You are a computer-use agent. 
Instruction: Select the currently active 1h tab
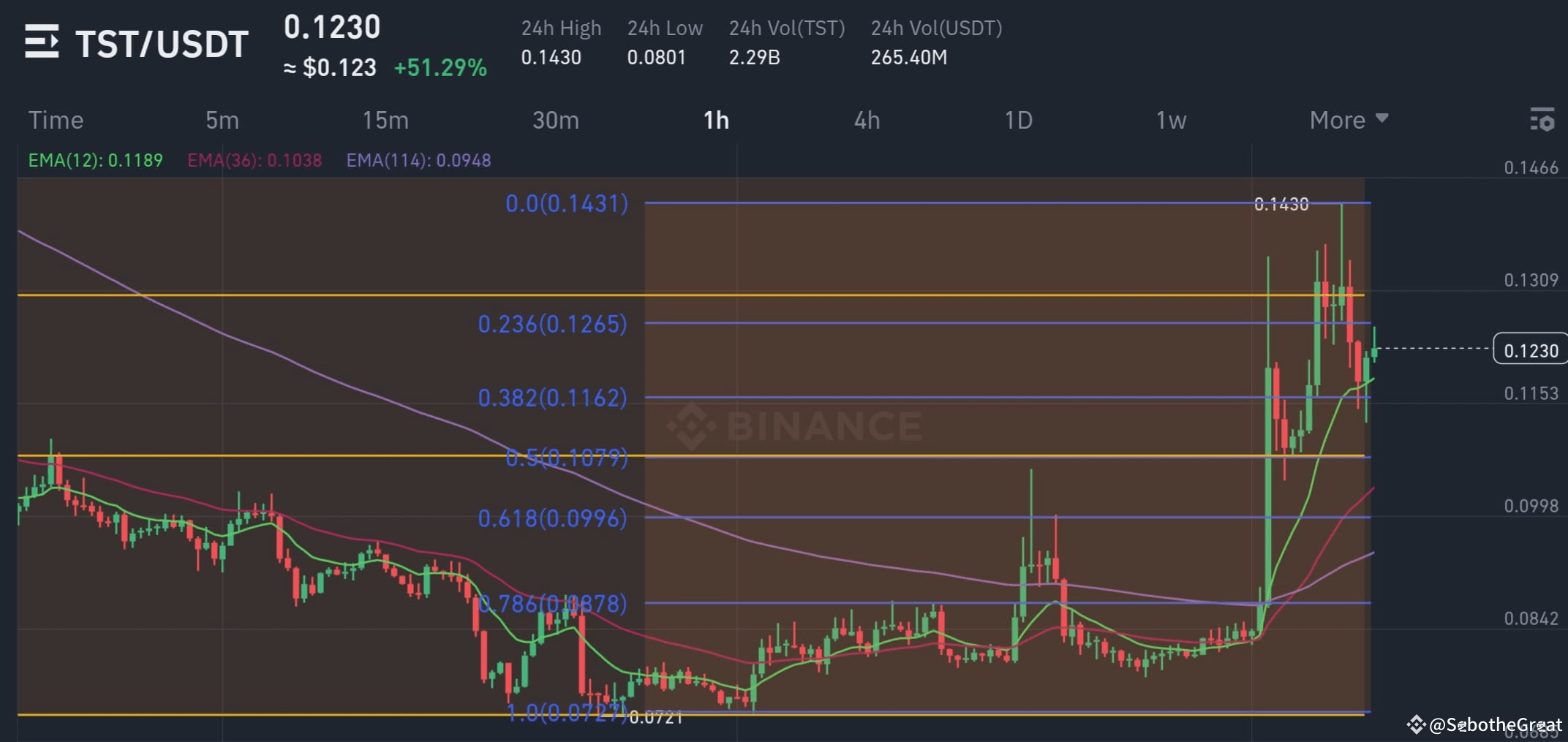click(715, 120)
